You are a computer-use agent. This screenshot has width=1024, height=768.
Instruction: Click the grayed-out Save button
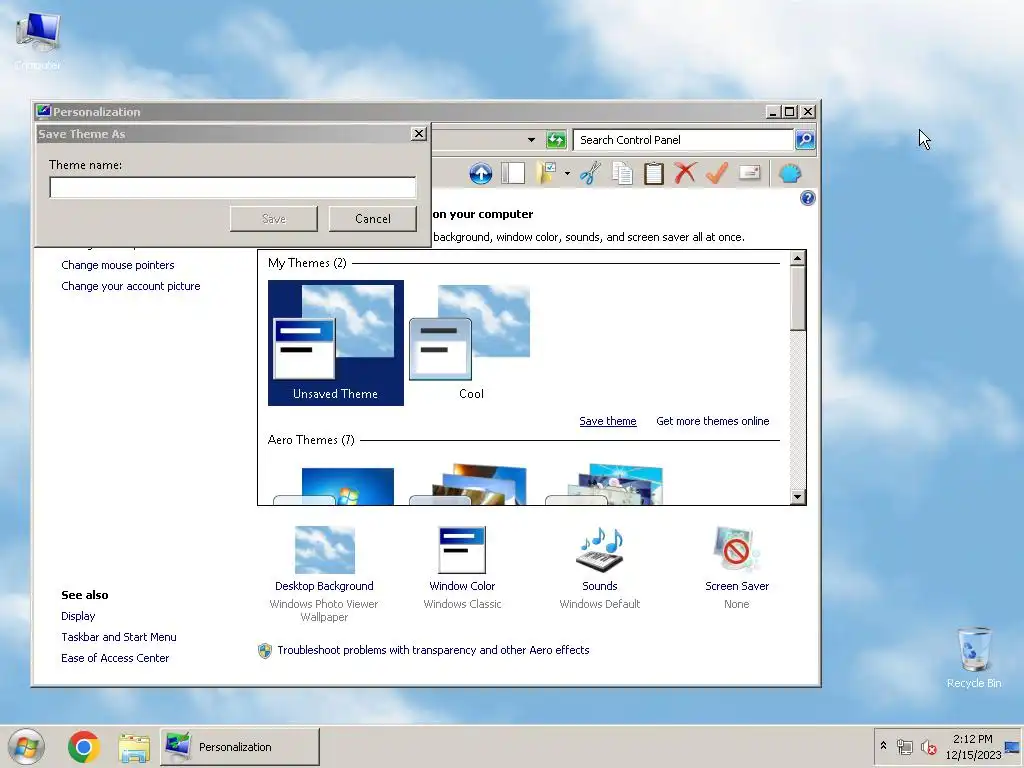tap(274, 219)
